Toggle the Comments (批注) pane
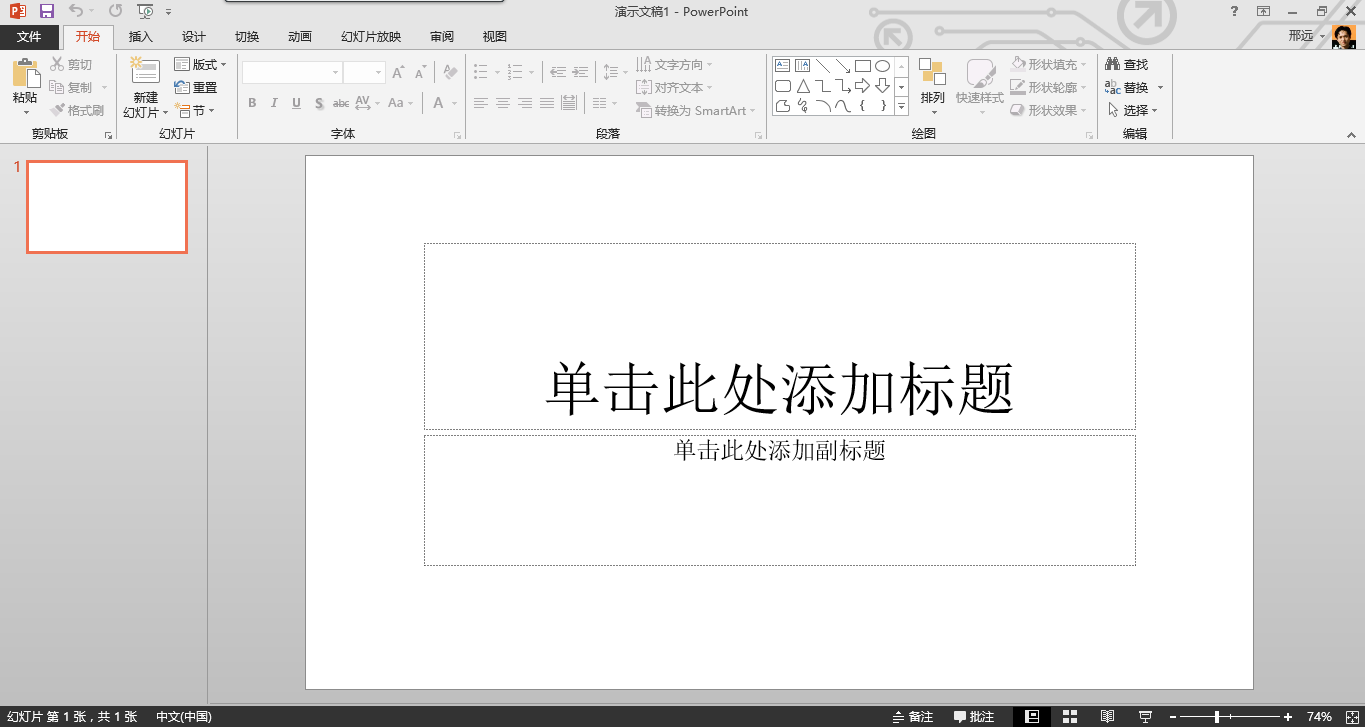This screenshot has width=1365, height=727. pos(974,716)
